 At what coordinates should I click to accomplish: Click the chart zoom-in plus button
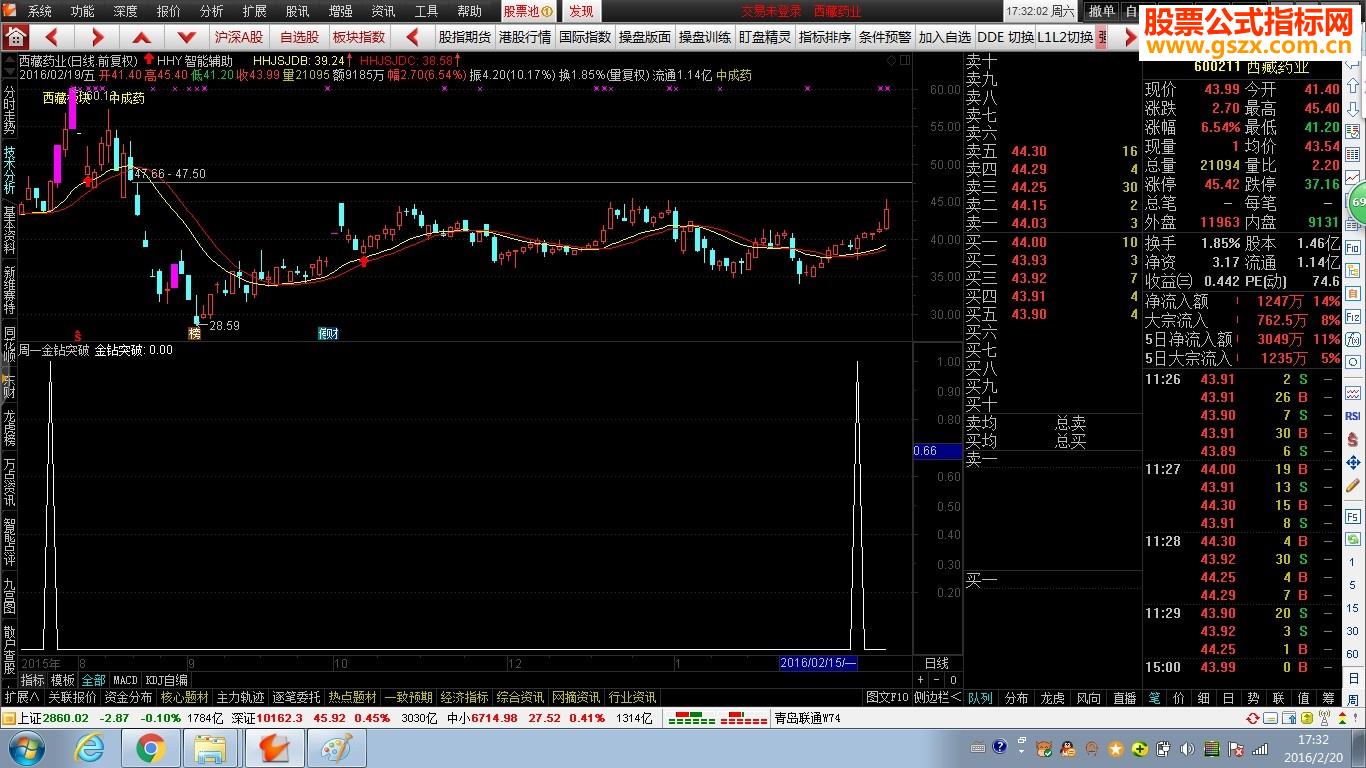point(922,680)
